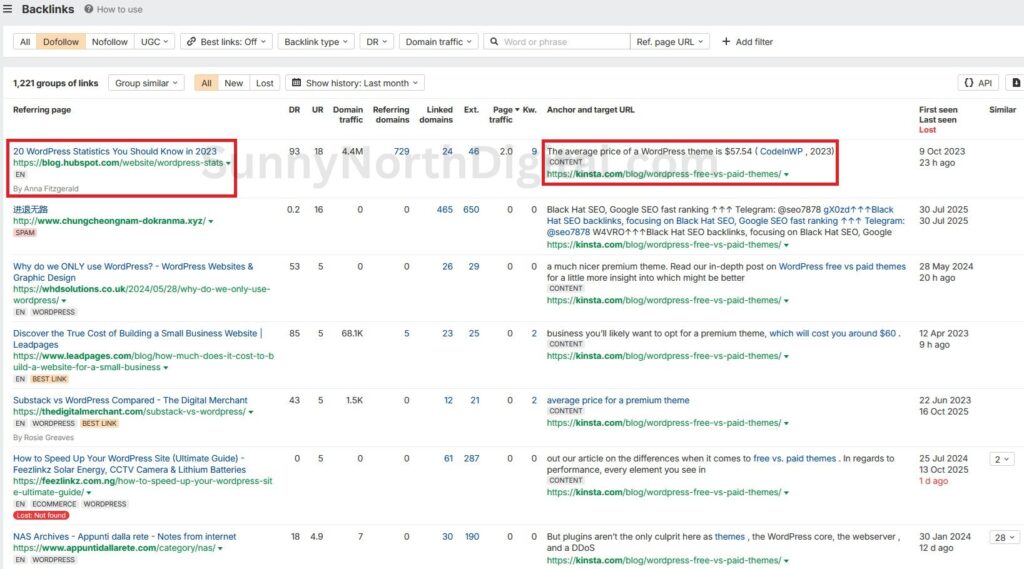Viewport: 1024px width, 569px height.
Task: Expand similar links count 2
Action: (1001, 459)
